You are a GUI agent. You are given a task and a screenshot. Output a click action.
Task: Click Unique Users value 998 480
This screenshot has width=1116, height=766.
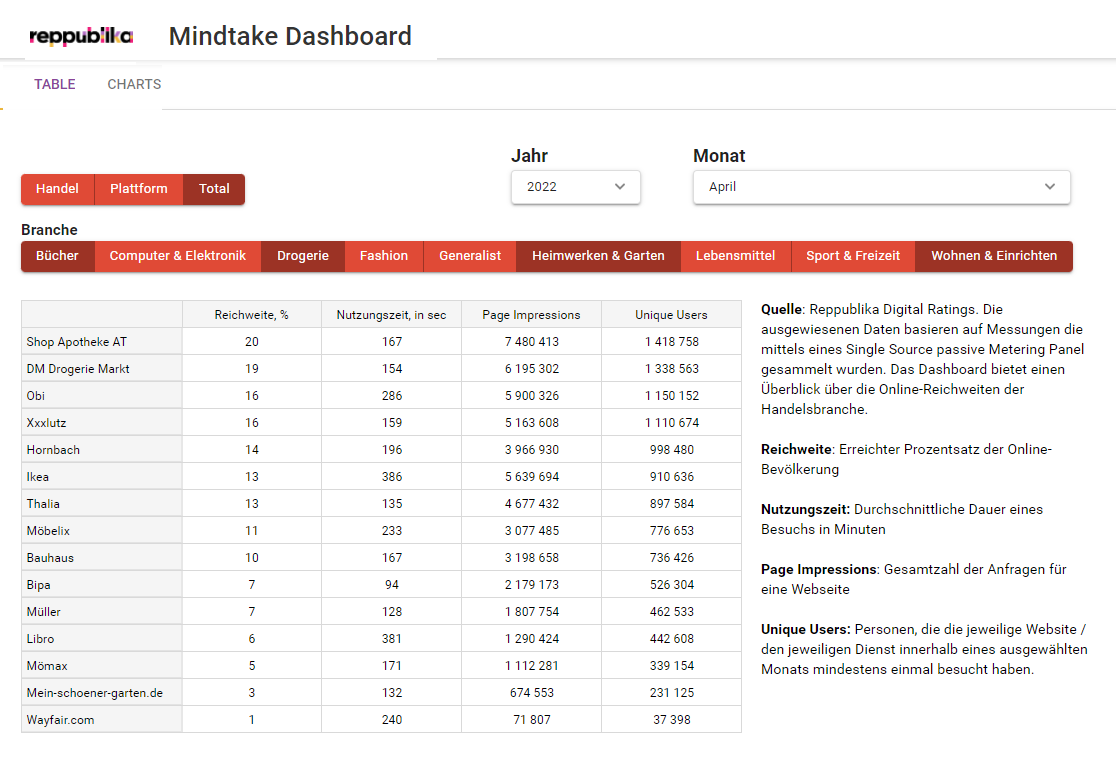tap(672, 450)
